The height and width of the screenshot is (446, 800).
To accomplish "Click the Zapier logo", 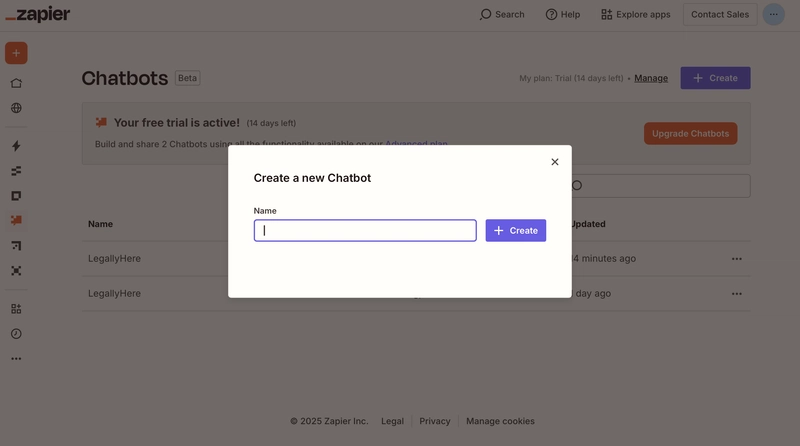I will click(38, 14).
